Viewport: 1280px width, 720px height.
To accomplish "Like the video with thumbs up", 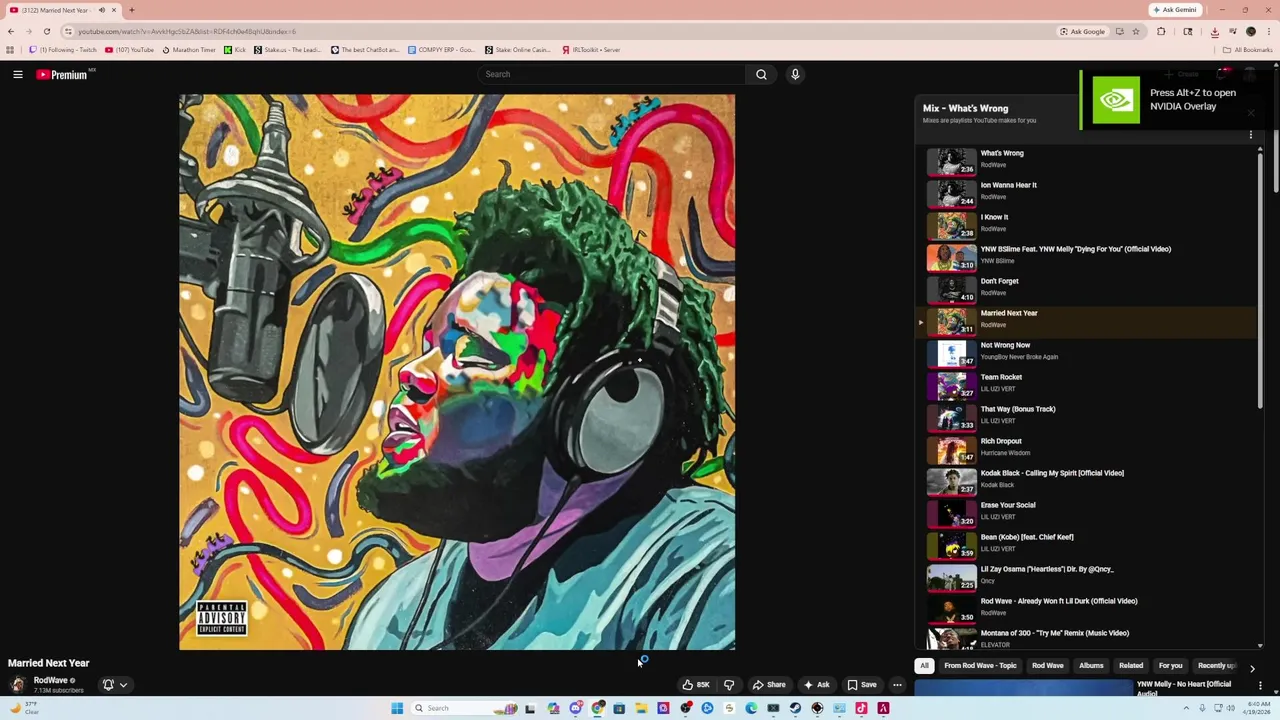I will 695,685.
